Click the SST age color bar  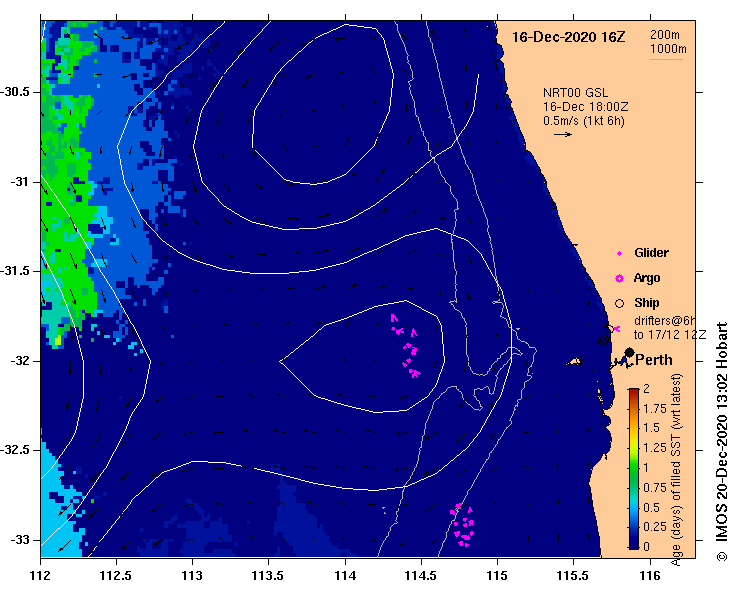[633, 469]
